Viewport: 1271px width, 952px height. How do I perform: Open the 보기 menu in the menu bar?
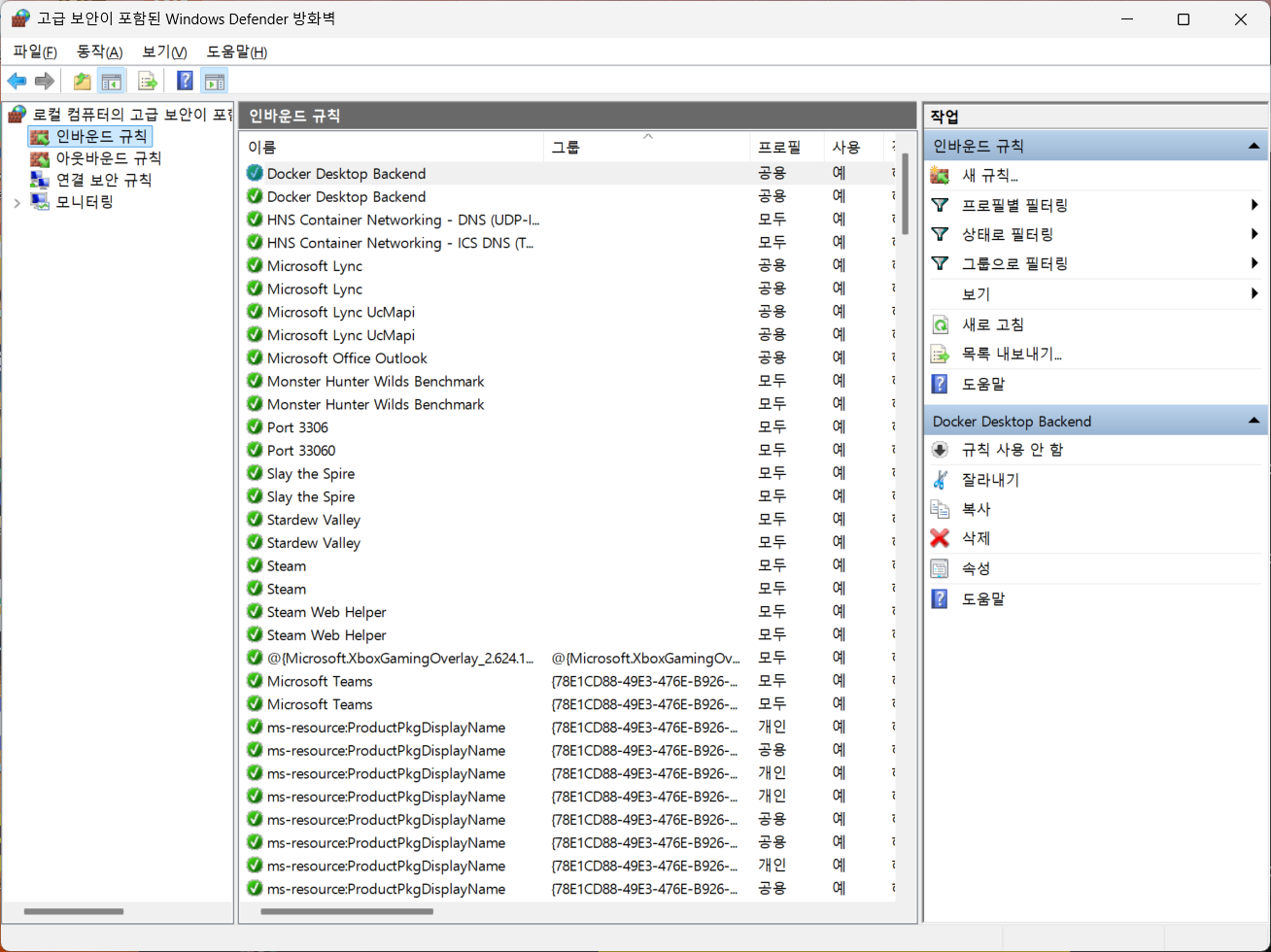pyautogui.click(x=164, y=51)
